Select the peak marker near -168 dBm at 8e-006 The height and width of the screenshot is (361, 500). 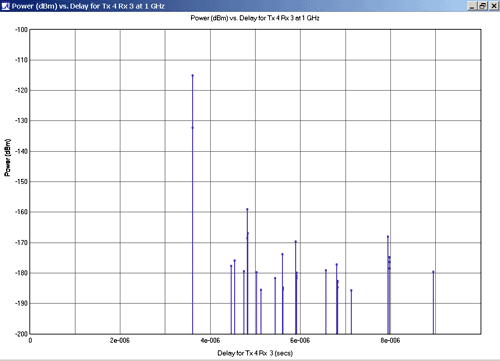tap(388, 237)
